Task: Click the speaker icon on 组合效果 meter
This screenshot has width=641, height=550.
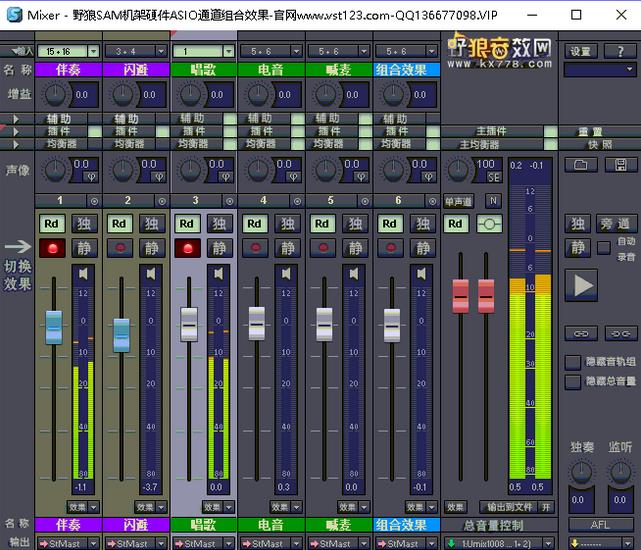Action: coord(421,274)
